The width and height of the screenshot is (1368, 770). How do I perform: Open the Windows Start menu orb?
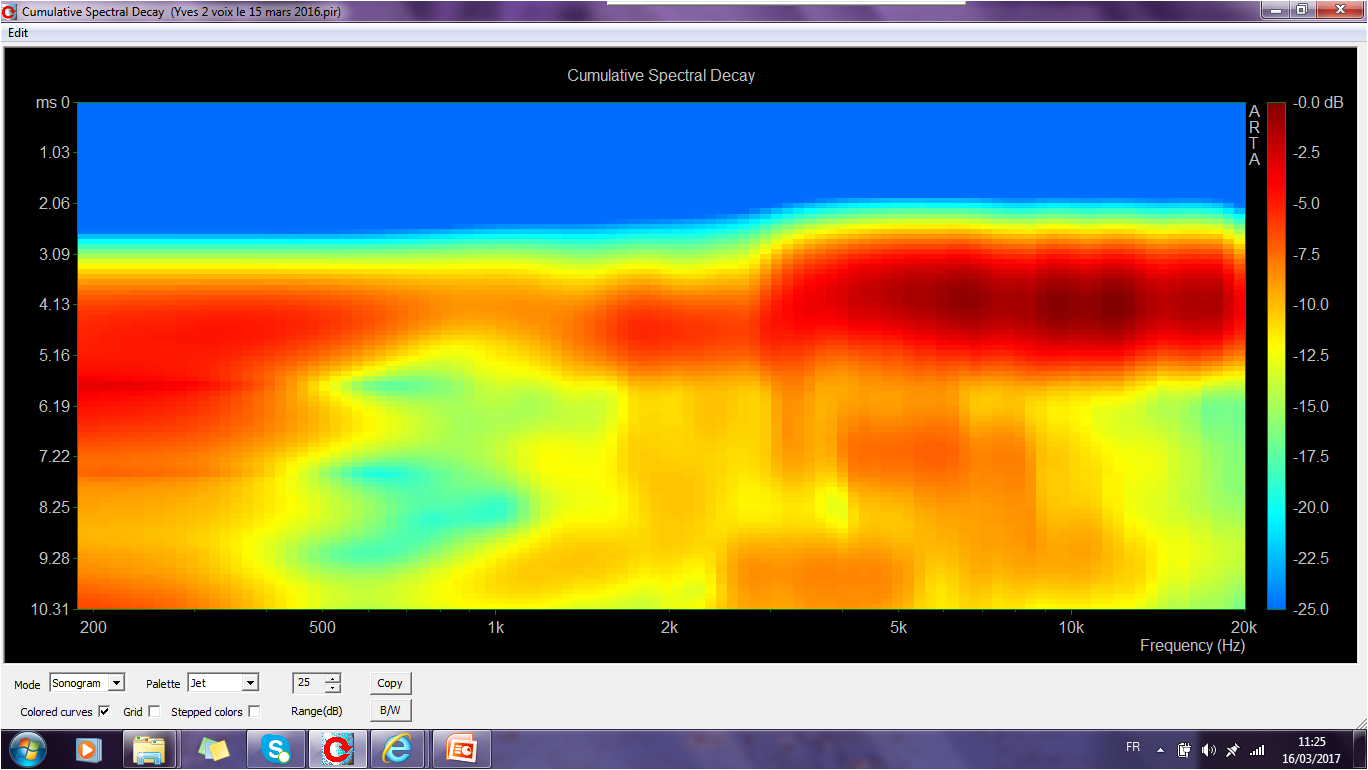pyautogui.click(x=26, y=749)
